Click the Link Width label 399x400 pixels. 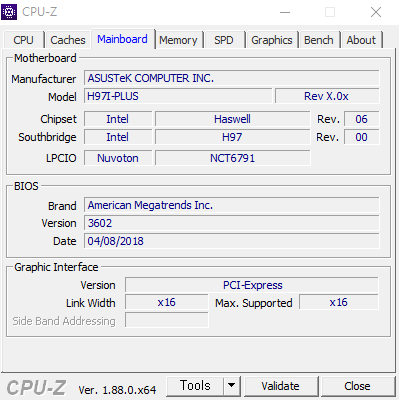tap(91, 303)
